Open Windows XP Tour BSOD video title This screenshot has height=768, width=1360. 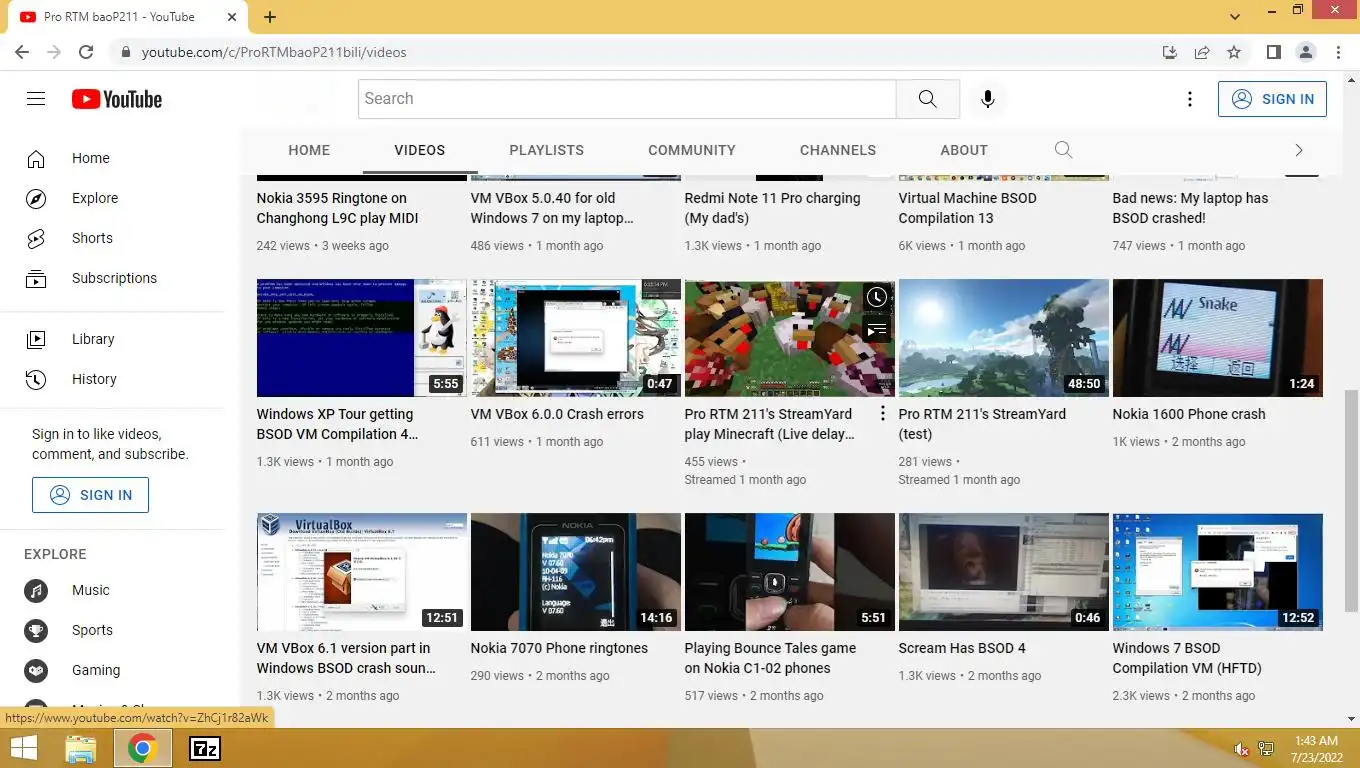pyautogui.click(x=337, y=424)
